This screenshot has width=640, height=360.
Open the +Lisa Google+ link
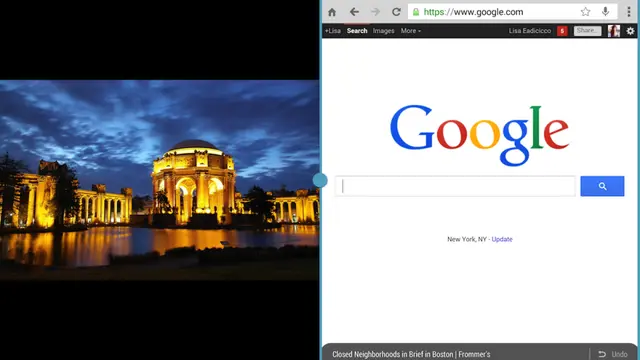pos(333,31)
